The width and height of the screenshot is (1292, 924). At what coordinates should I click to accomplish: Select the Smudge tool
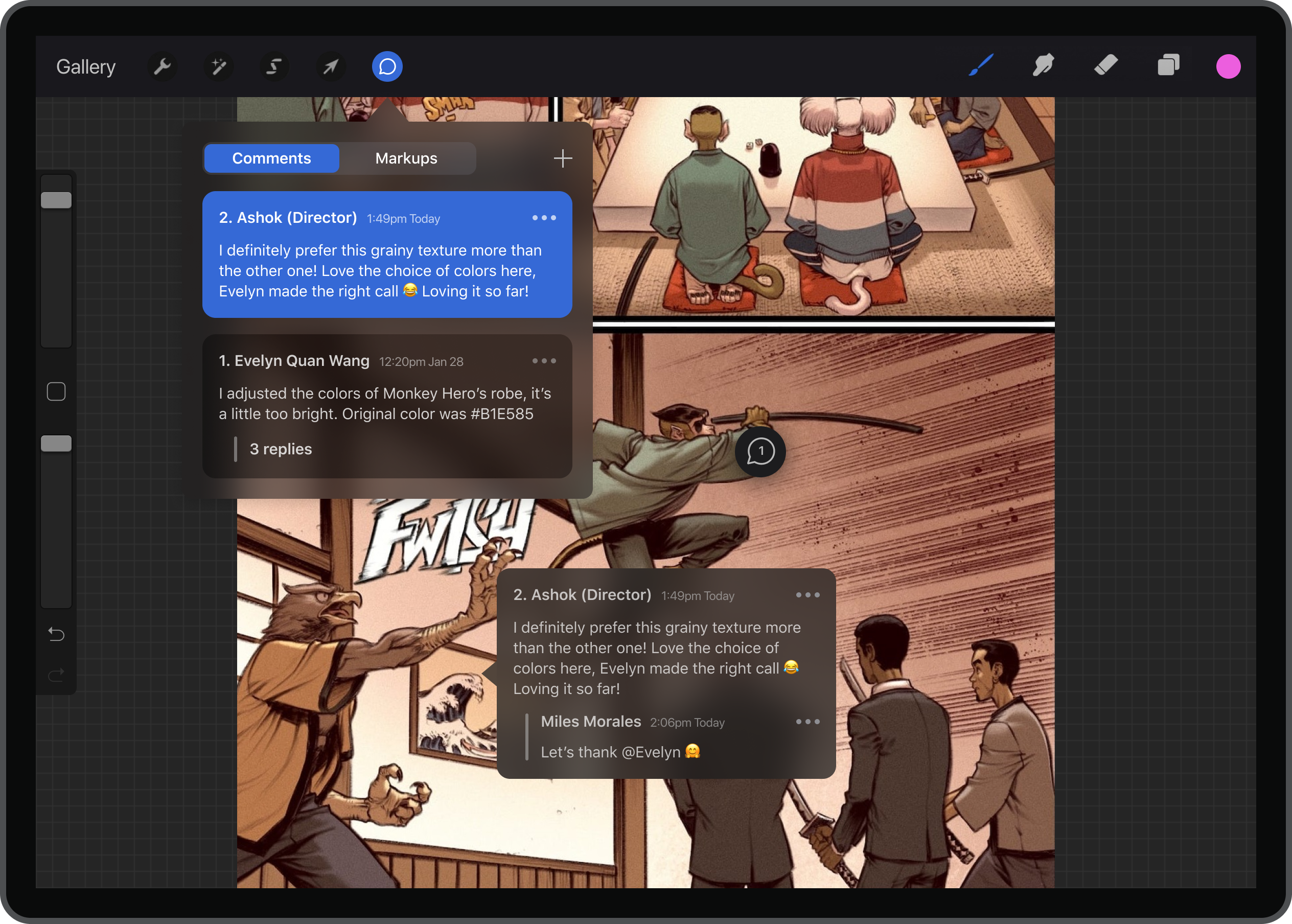click(x=1044, y=65)
